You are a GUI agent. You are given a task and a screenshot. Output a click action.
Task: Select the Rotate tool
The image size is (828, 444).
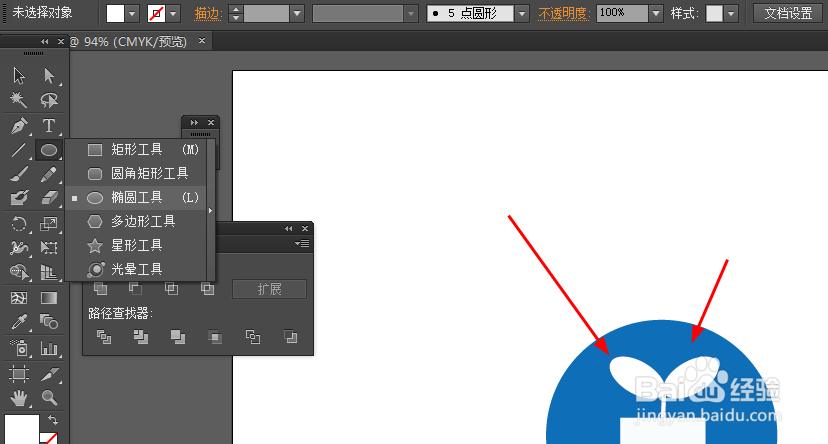coord(19,224)
